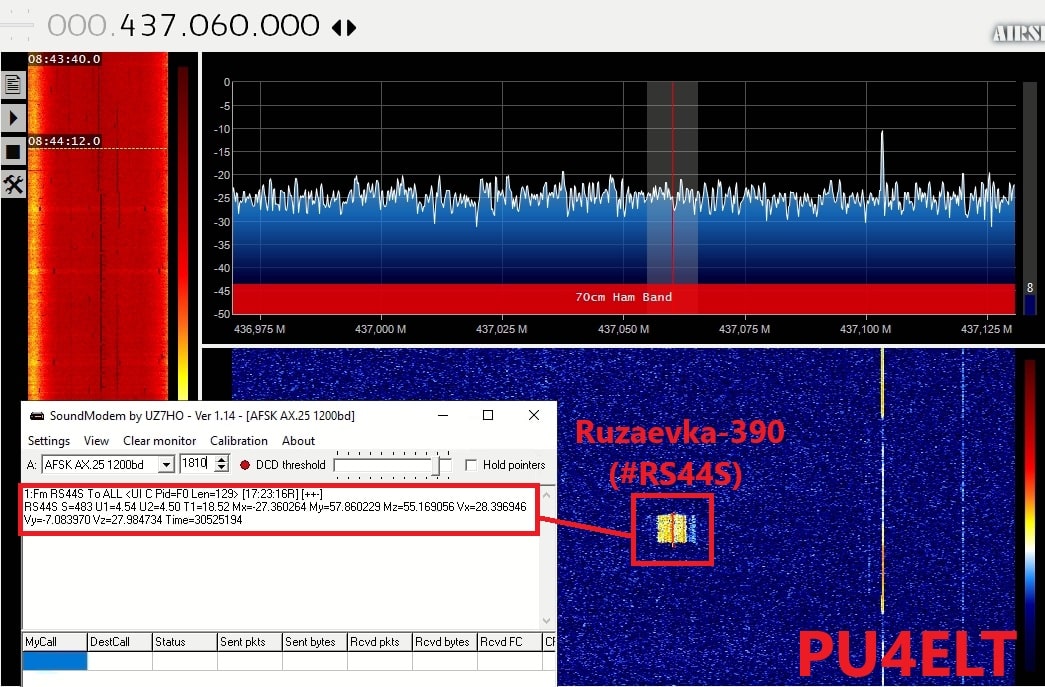Click the 1810 center frequency field
The height and width of the screenshot is (687, 1045).
pos(197,463)
